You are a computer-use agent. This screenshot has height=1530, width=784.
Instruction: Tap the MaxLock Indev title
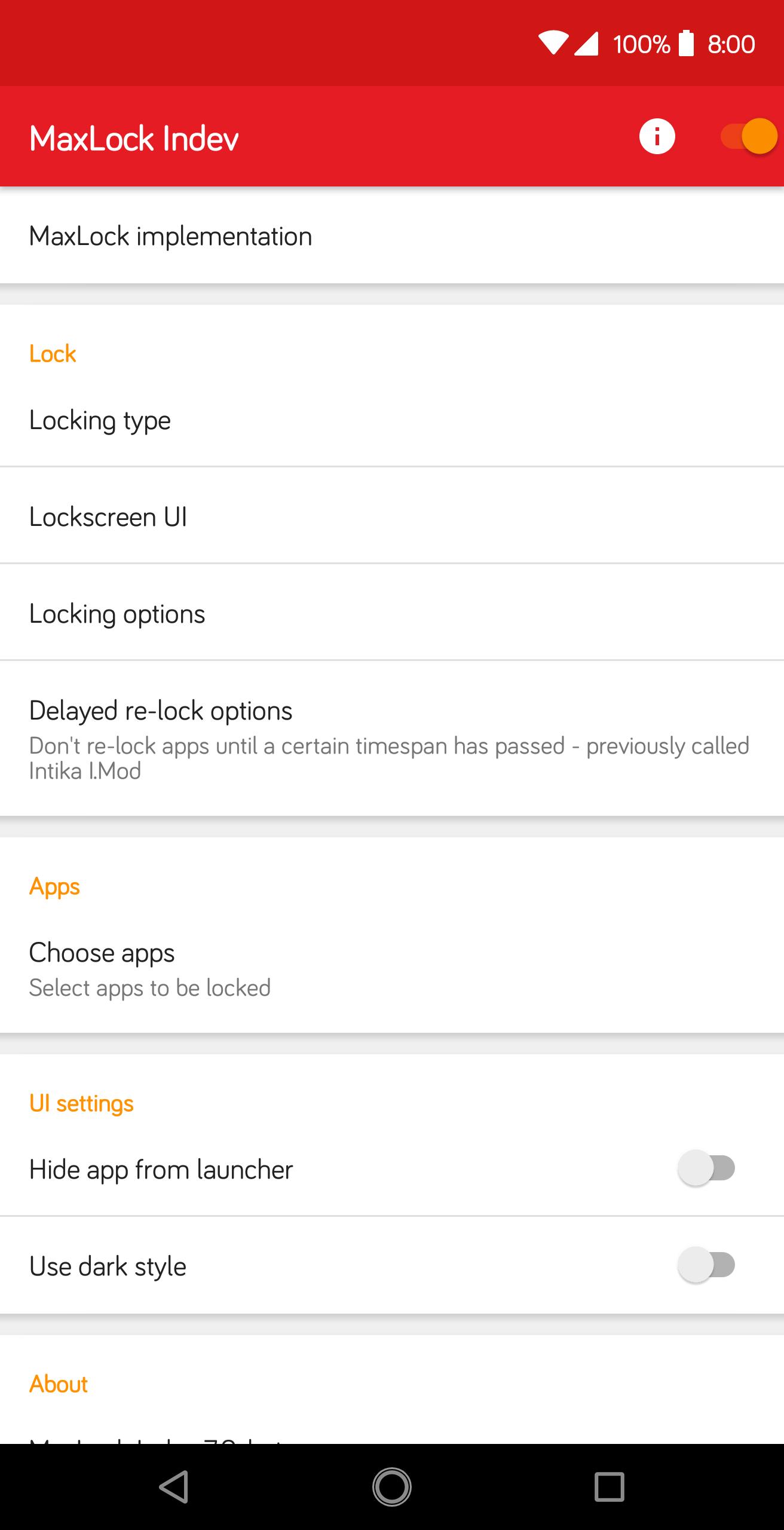click(134, 139)
